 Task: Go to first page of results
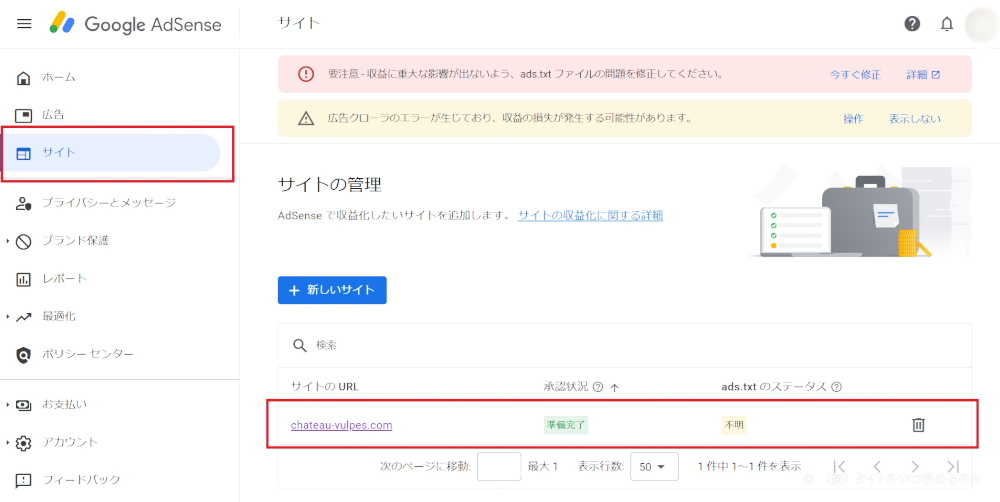(x=840, y=466)
